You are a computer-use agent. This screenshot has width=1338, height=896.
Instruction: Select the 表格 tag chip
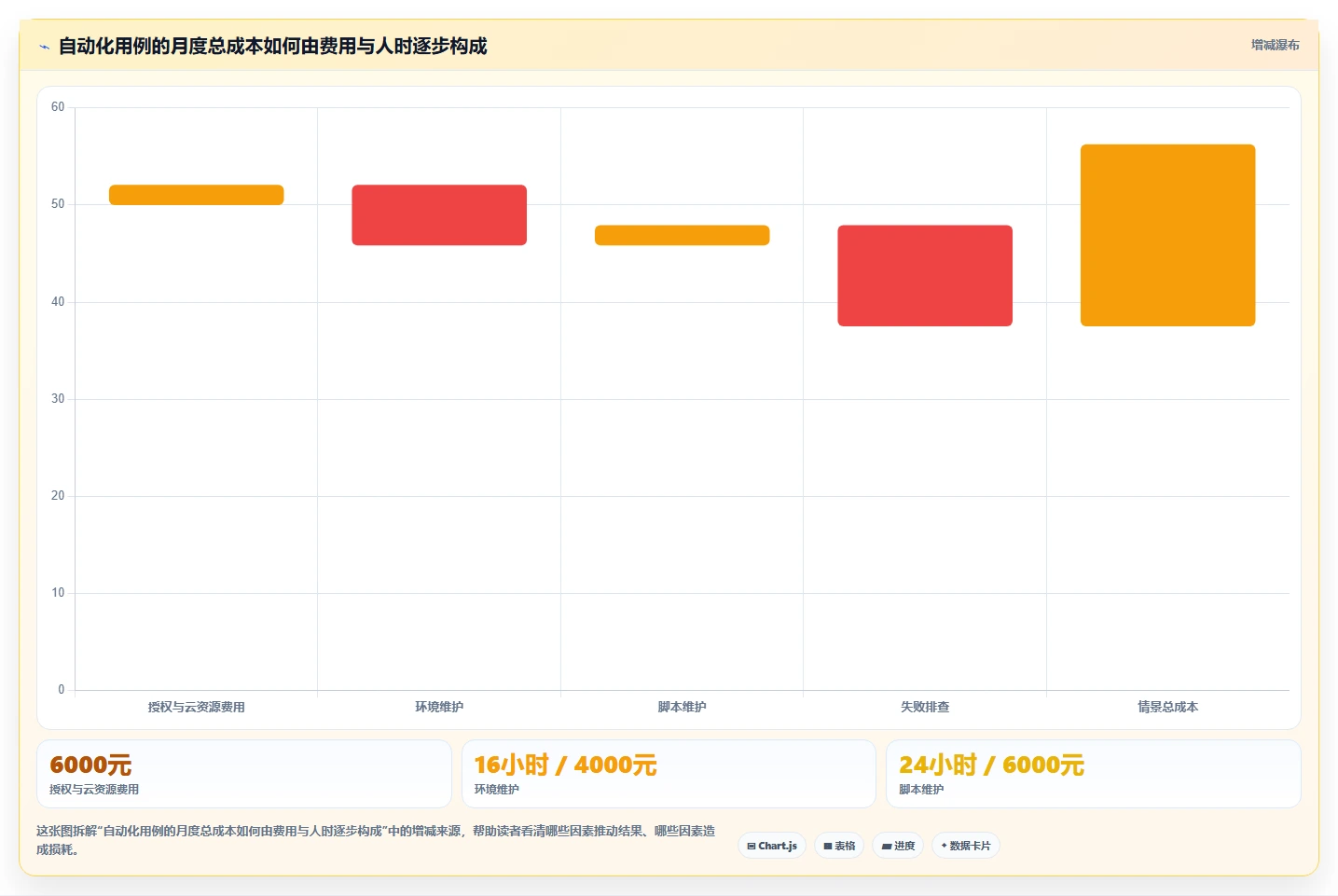pyautogui.click(x=839, y=846)
